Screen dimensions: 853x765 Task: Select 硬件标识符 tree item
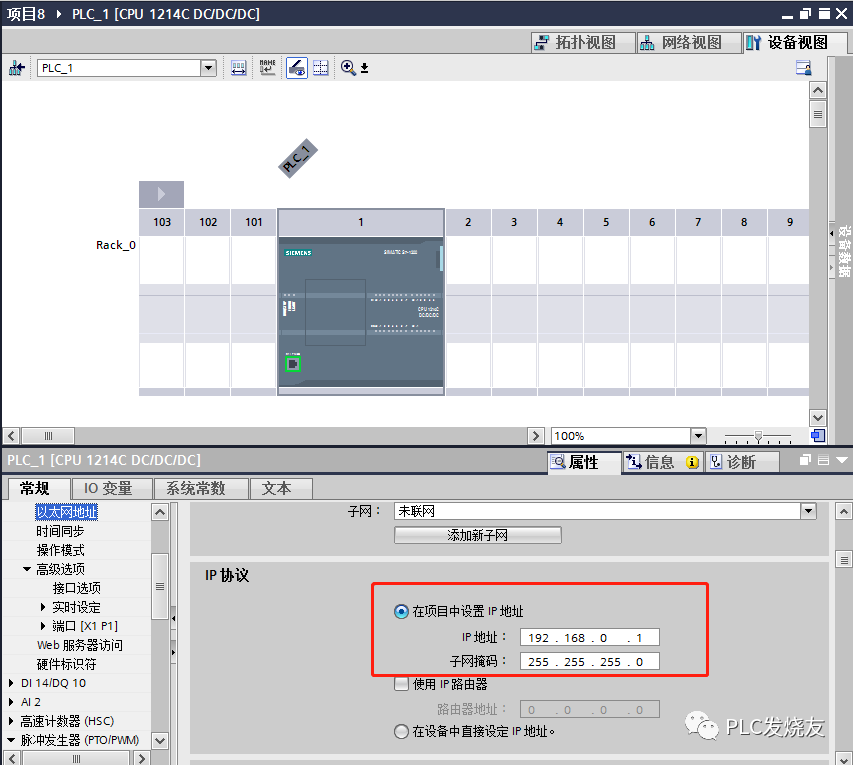(x=66, y=664)
